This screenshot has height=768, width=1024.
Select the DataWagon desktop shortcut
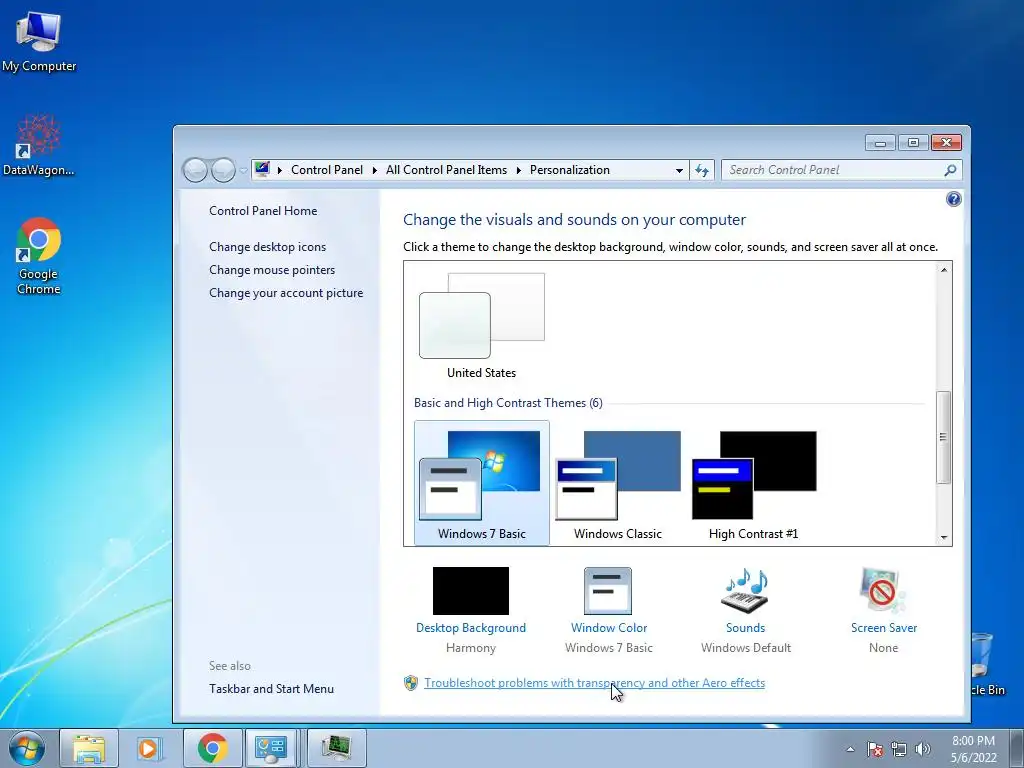point(39,145)
